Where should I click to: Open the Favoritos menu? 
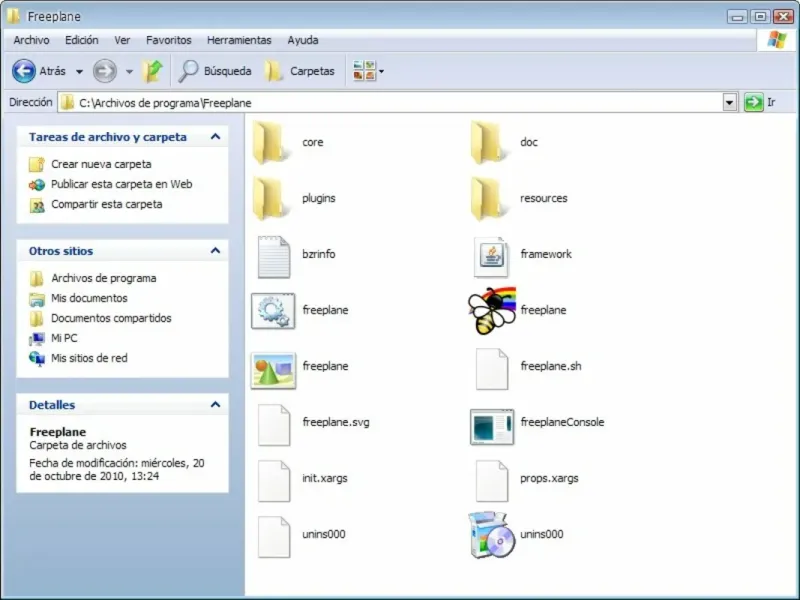pos(169,40)
